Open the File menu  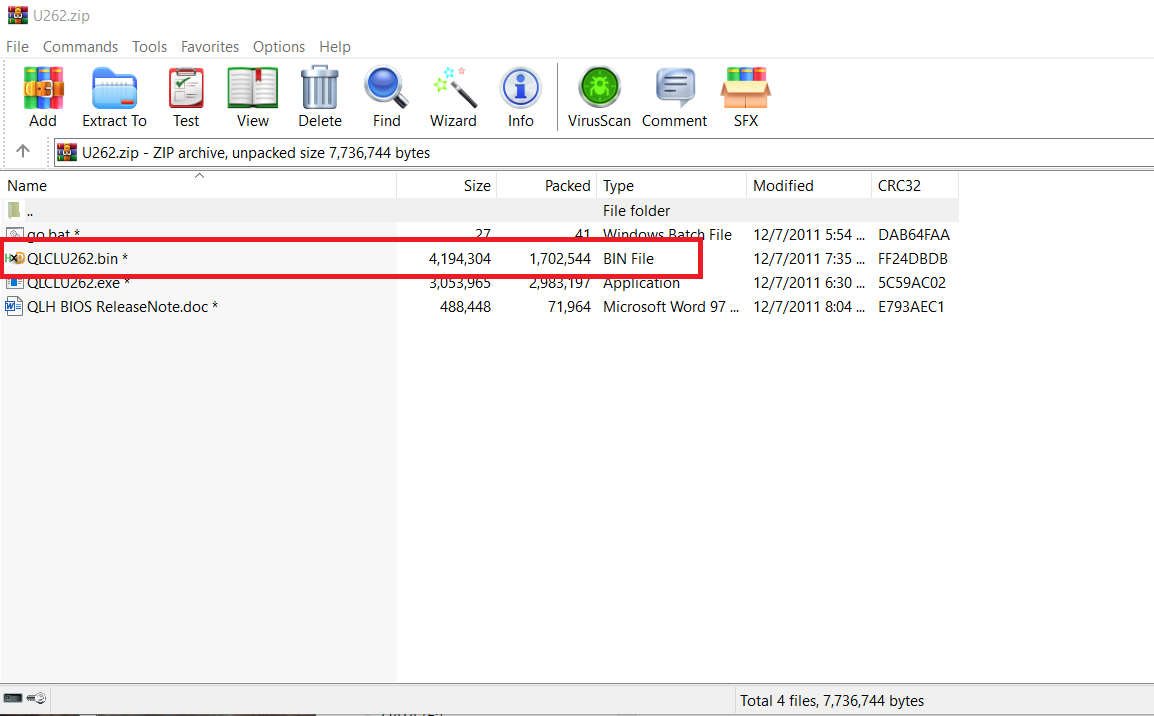point(18,46)
